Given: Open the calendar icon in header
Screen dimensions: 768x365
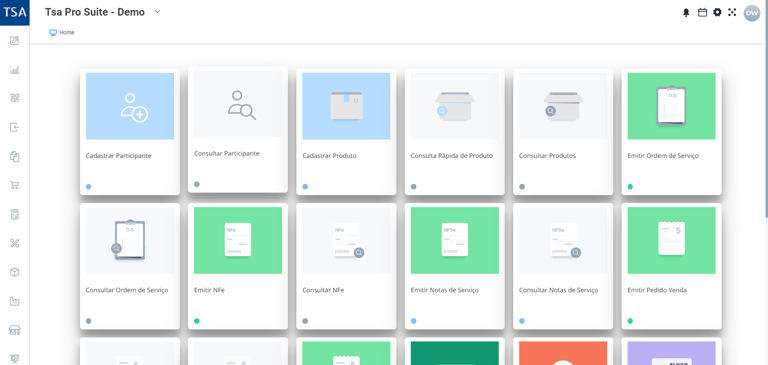Looking at the screenshot, I should click(x=702, y=13).
